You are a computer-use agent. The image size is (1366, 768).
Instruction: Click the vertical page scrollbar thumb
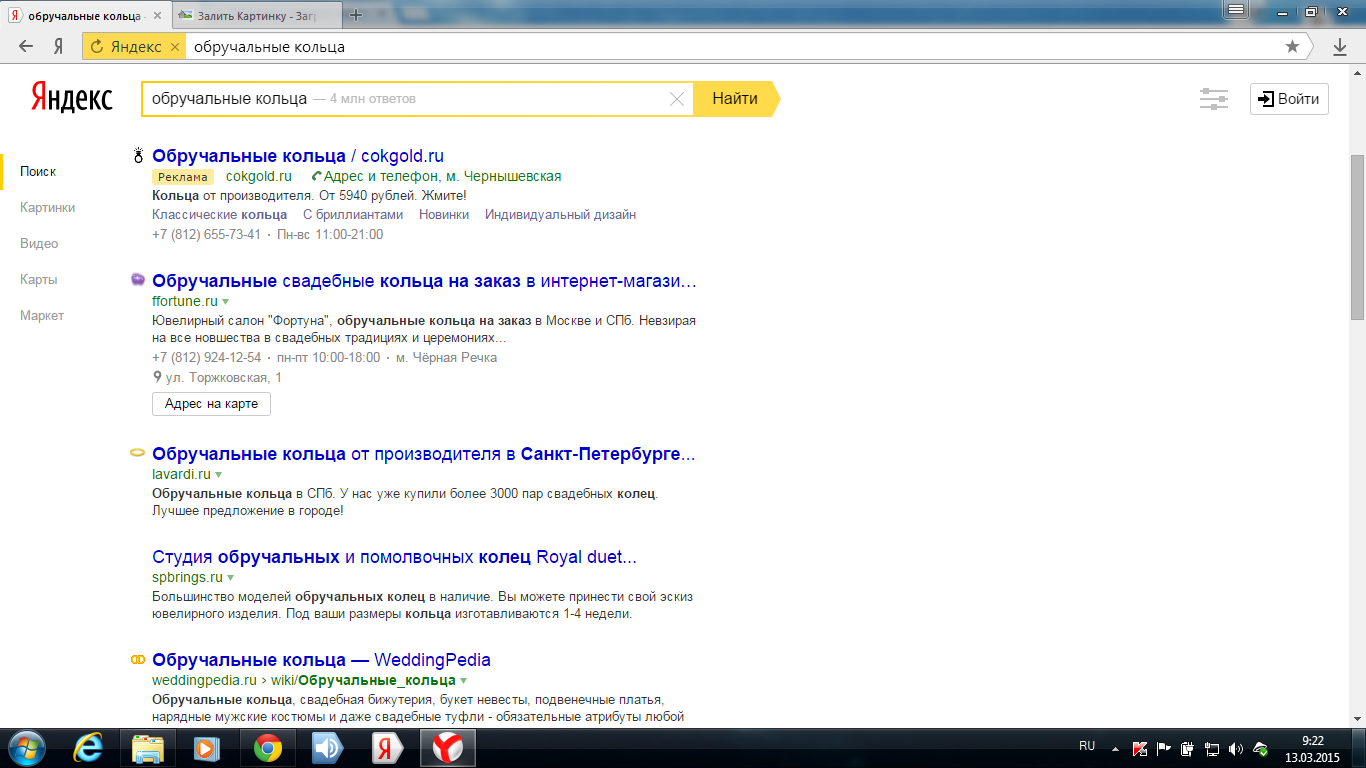[x=1357, y=237]
